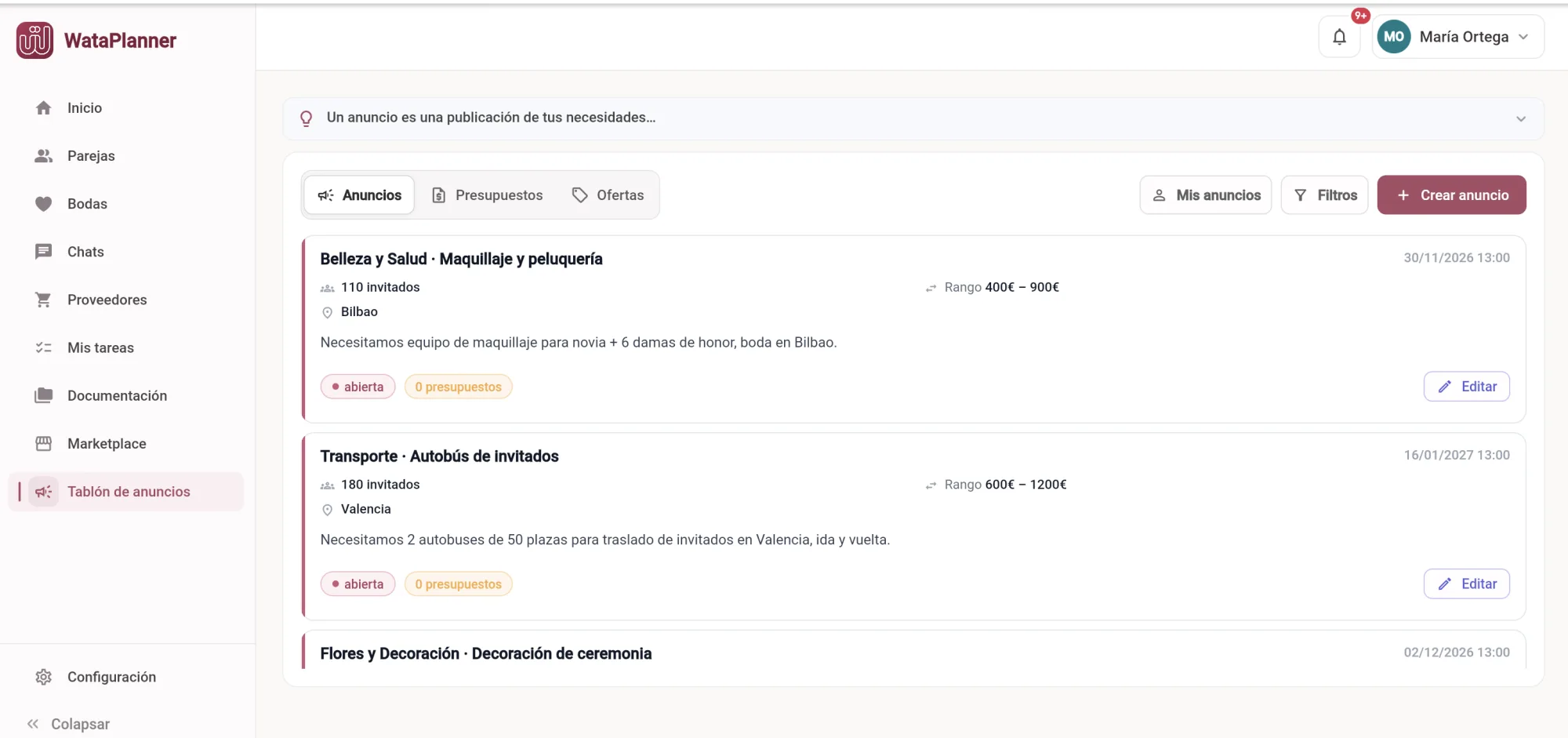Screen dimensions: 1568x738
Task: Click the Chats speech bubble icon
Action: 44,252
